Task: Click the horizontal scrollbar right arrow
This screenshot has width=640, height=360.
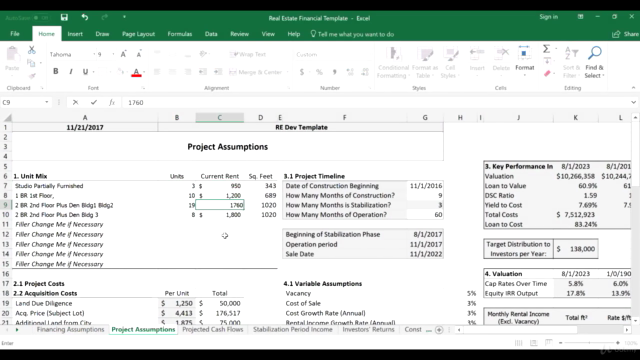Action: click(x=627, y=330)
